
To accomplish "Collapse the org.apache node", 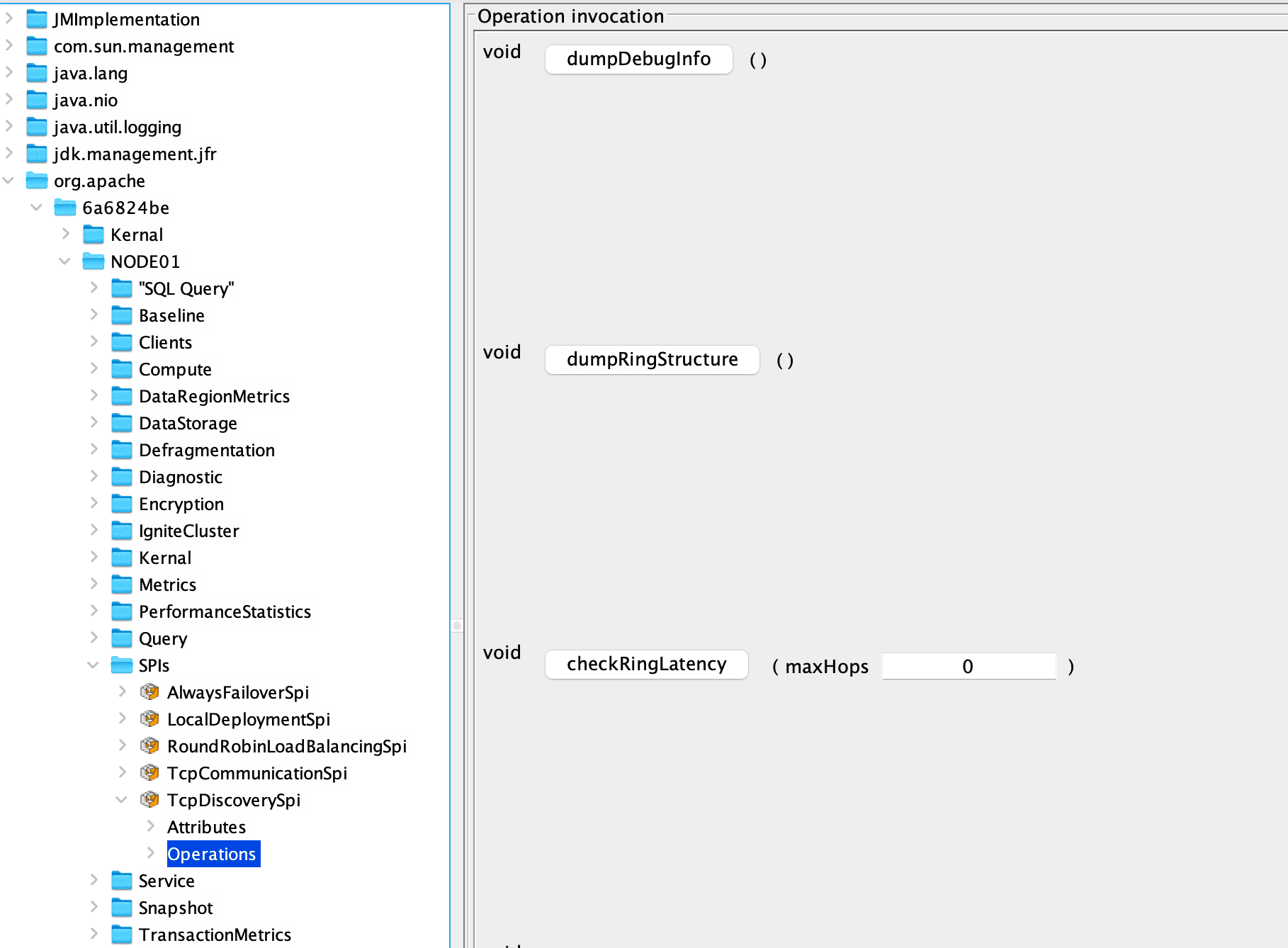I will coord(8,181).
